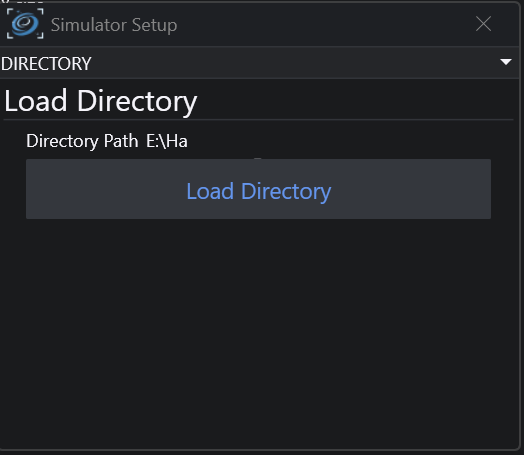
Task: Open the window menu via the app logo
Action: click(x=25, y=24)
